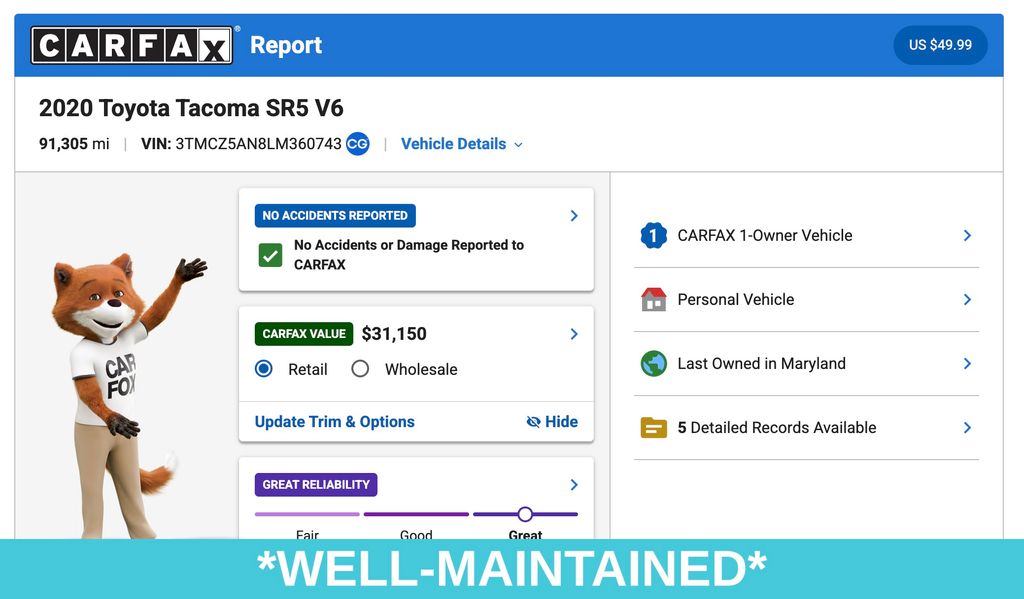
Task: Select the Wholesale radio button
Action: [360, 368]
